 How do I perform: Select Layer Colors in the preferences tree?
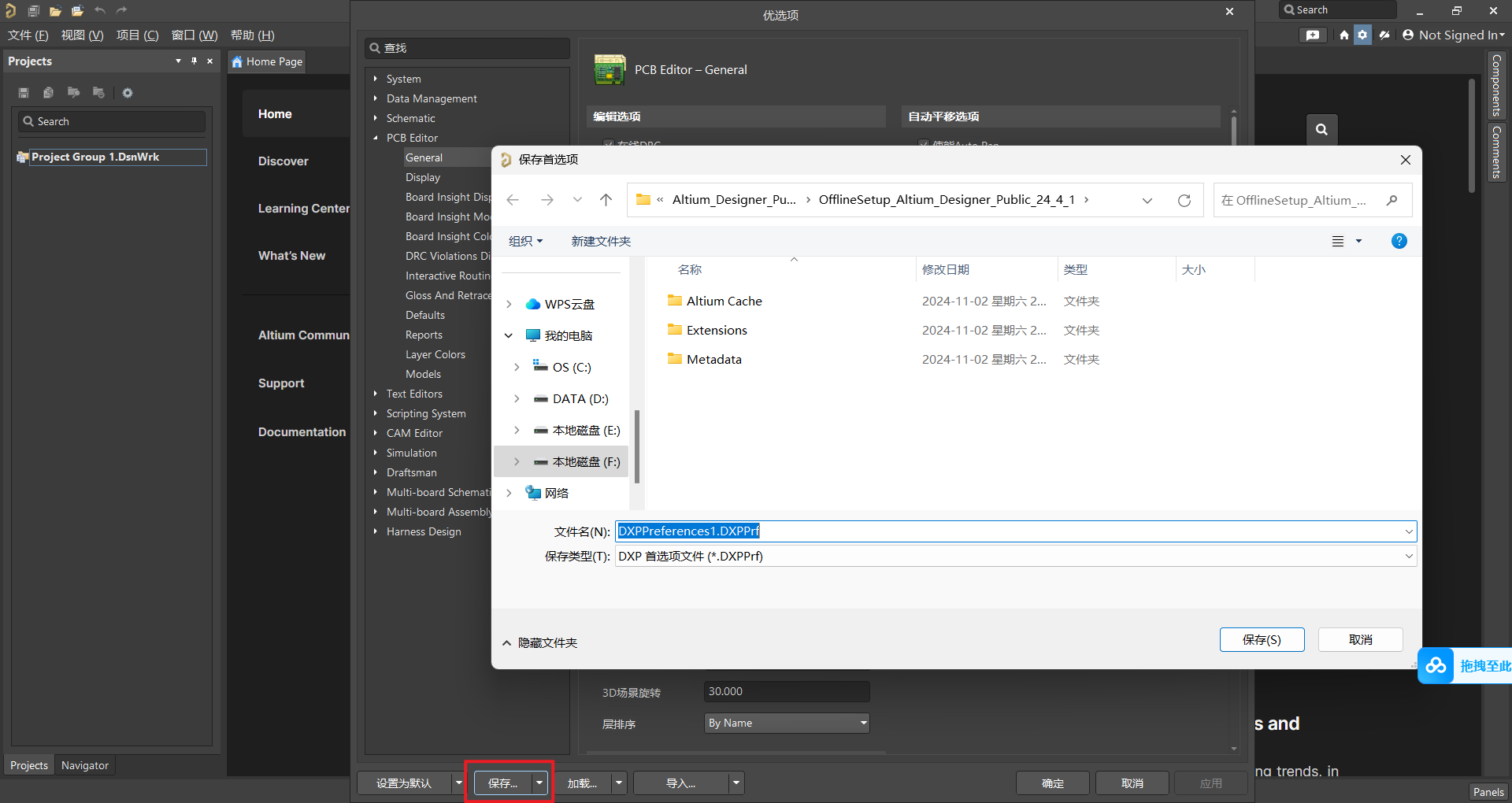[x=435, y=355]
